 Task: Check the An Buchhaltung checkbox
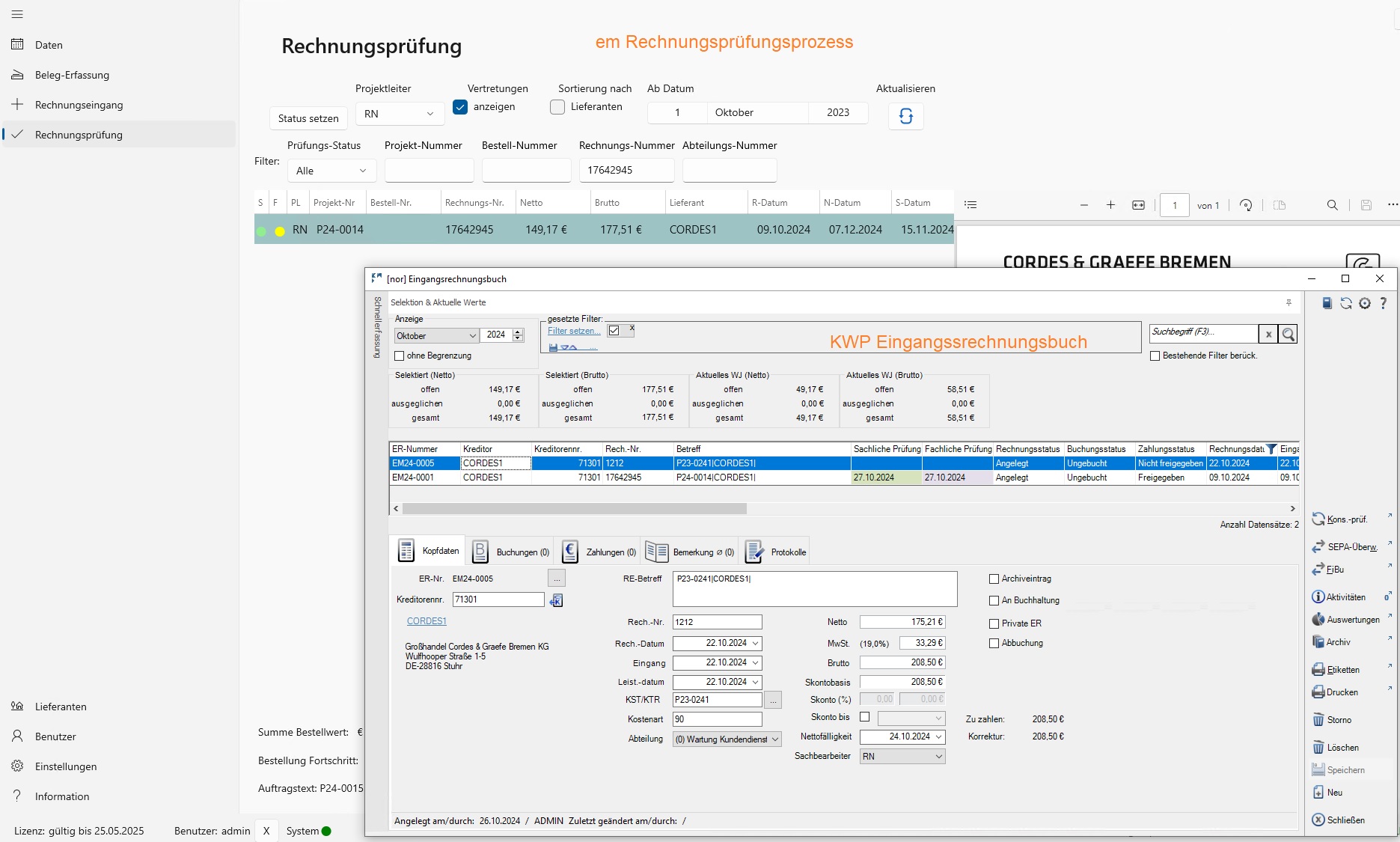[994, 601]
